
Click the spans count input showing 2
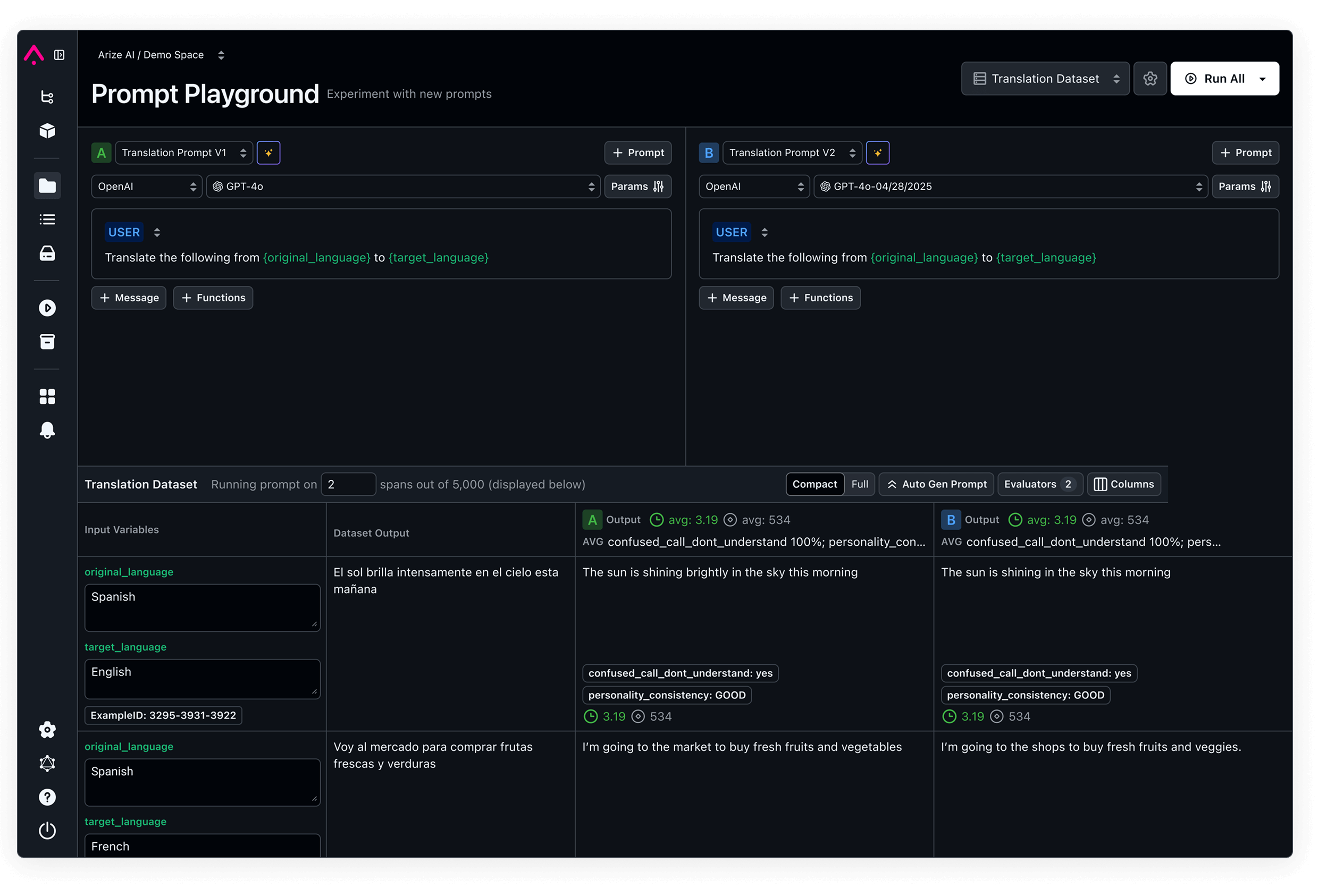[348, 485]
